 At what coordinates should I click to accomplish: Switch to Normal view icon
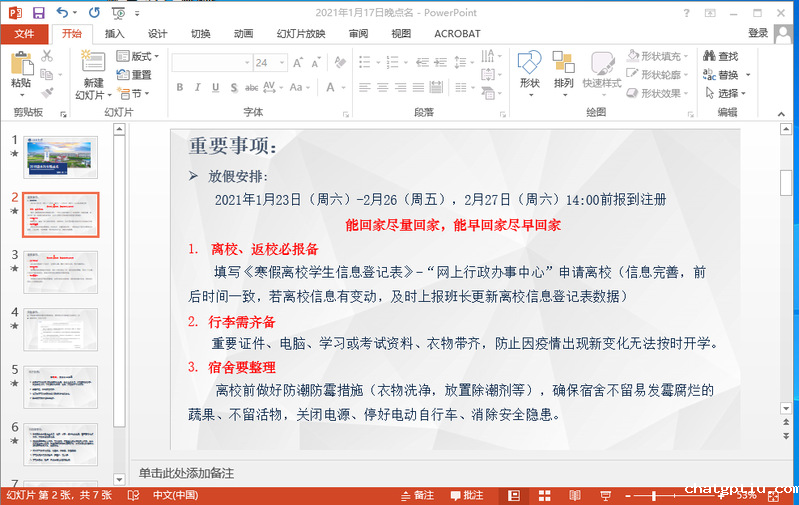(514, 495)
